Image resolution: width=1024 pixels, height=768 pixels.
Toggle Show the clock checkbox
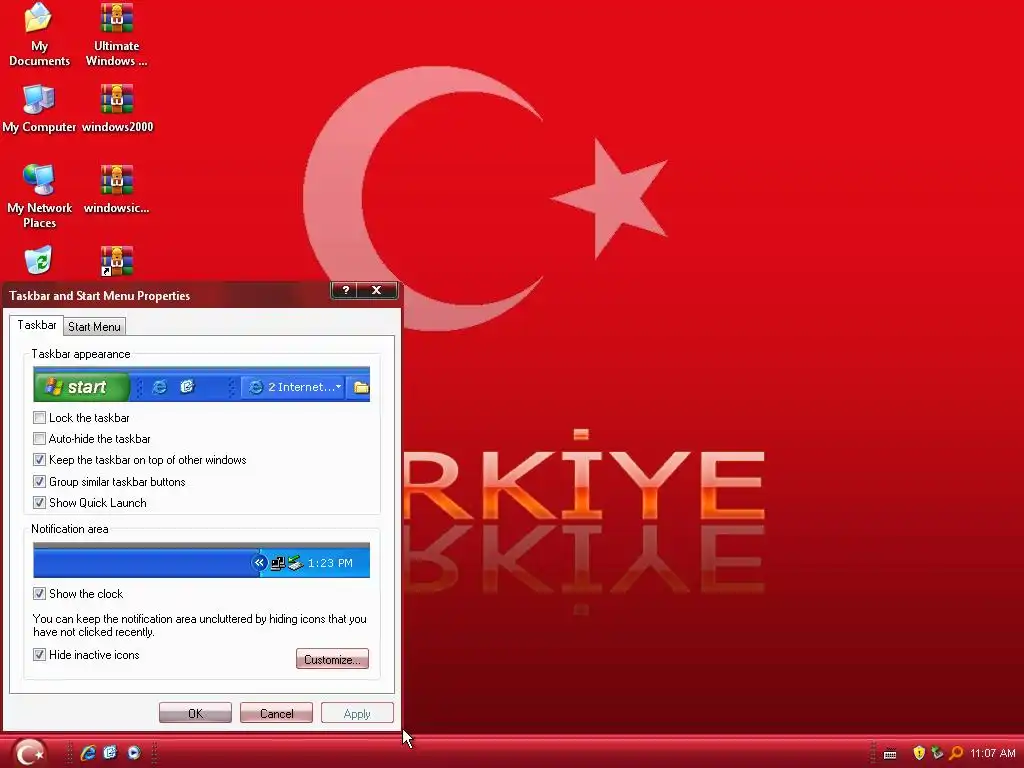(39, 594)
